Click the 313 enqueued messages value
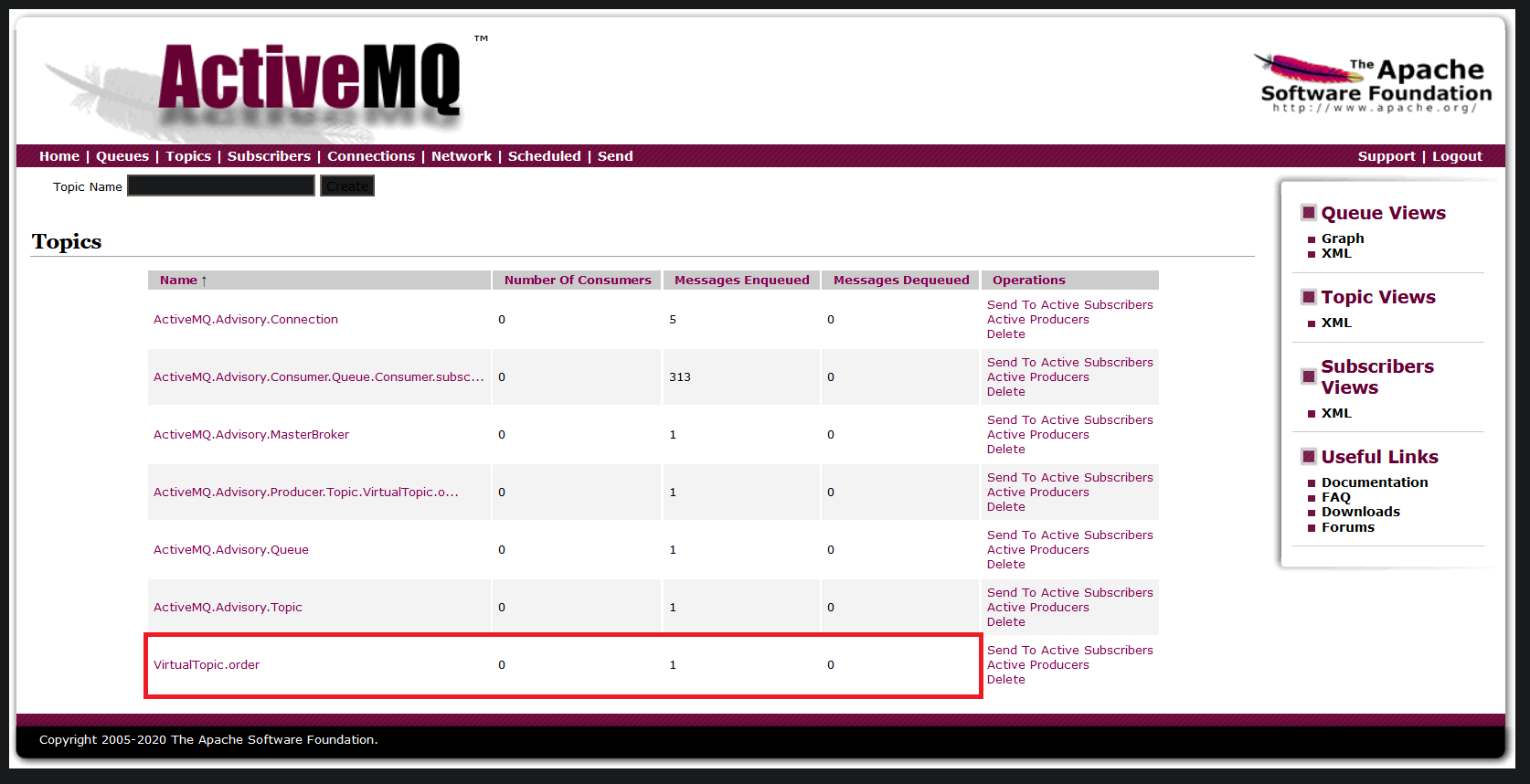 [x=680, y=377]
